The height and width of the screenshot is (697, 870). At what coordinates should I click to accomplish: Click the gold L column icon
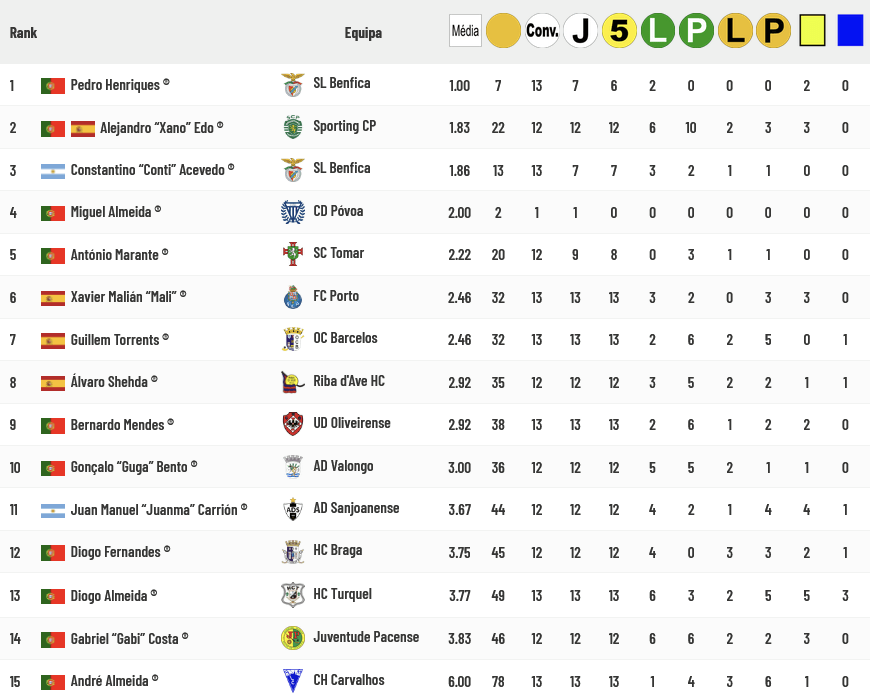(x=735, y=31)
